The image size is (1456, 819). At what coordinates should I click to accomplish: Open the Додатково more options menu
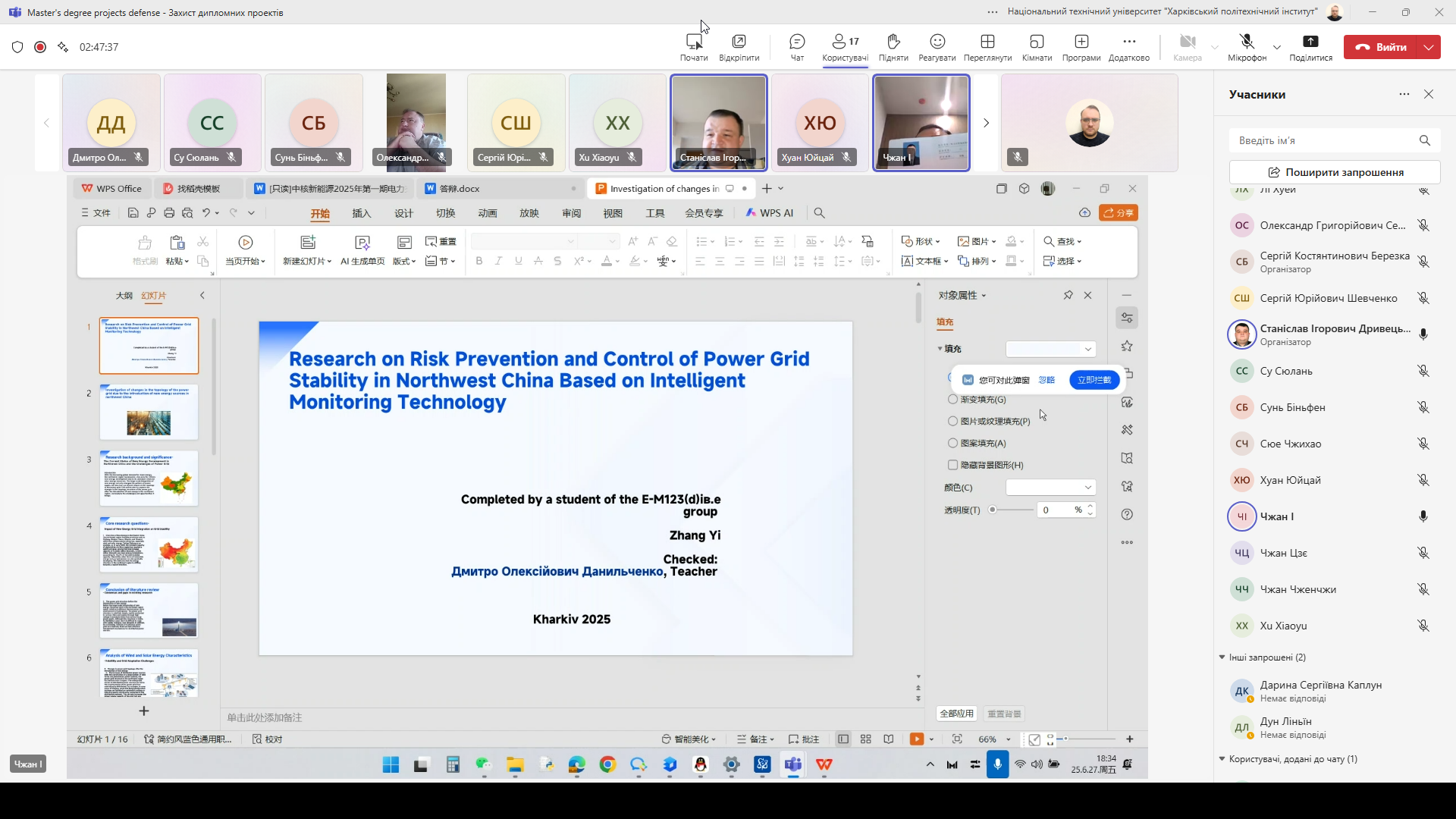(x=1128, y=42)
